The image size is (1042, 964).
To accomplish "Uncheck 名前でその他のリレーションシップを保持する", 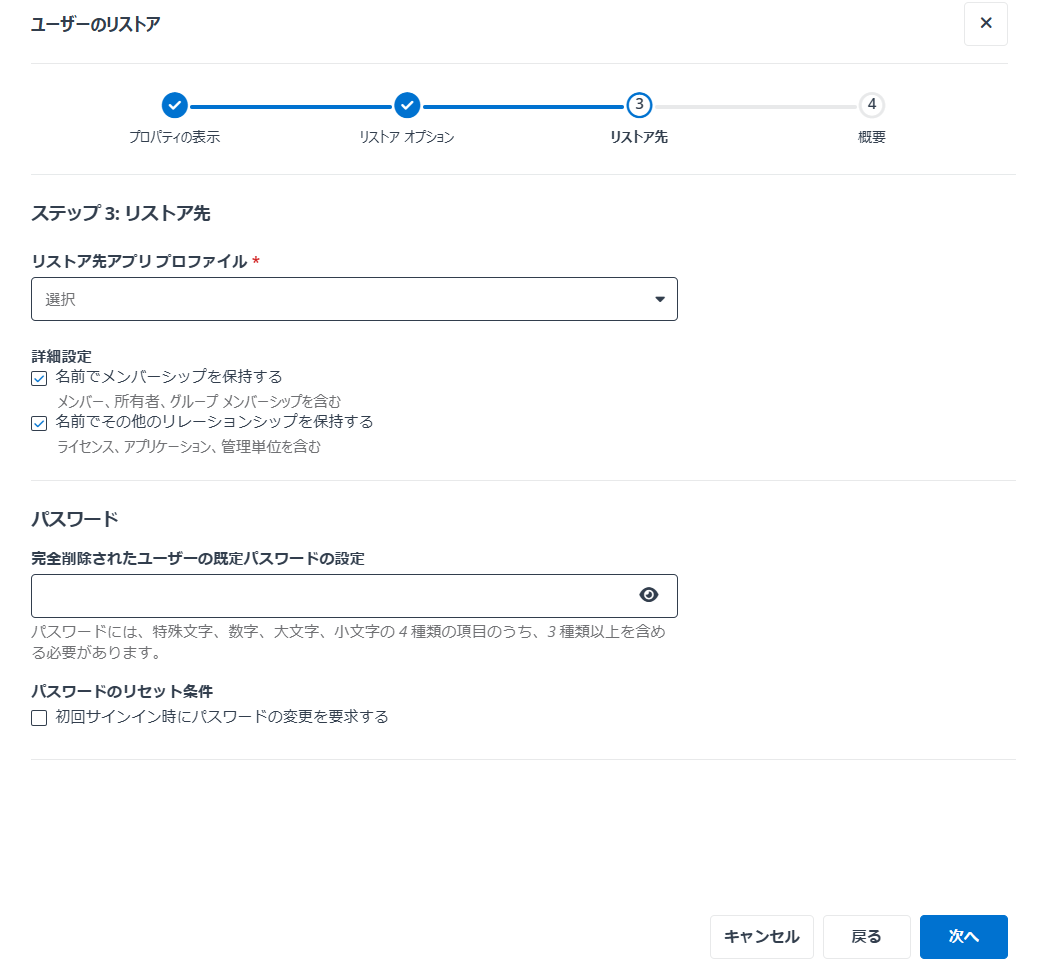I will [x=39, y=423].
